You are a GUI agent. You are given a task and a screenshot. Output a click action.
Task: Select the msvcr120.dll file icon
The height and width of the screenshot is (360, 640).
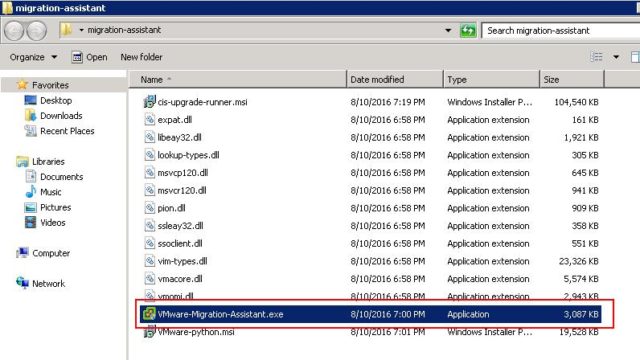[x=149, y=190]
